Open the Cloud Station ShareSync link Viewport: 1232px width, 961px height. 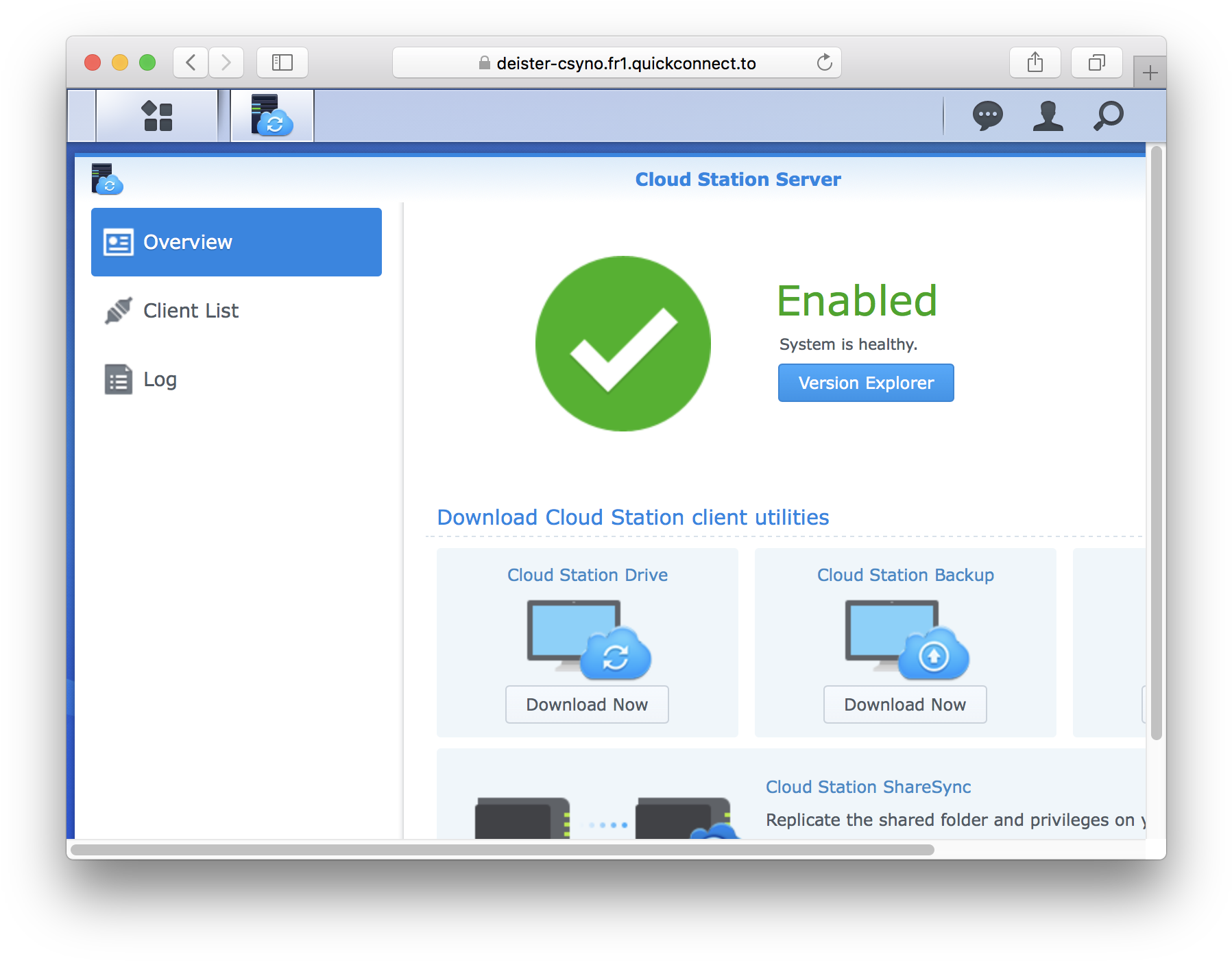[x=868, y=787]
